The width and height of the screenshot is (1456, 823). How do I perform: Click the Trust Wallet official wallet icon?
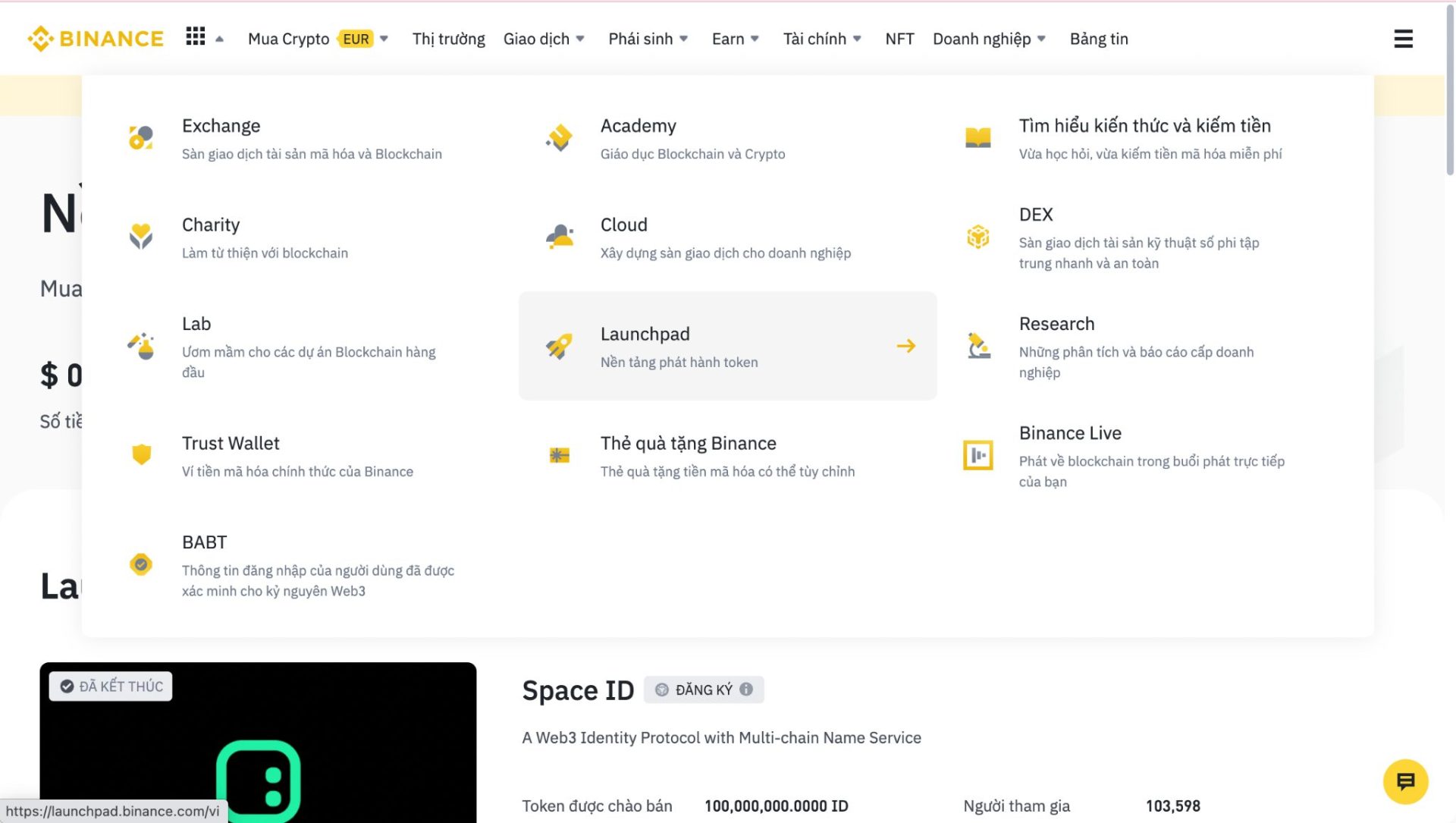[141, 455]
